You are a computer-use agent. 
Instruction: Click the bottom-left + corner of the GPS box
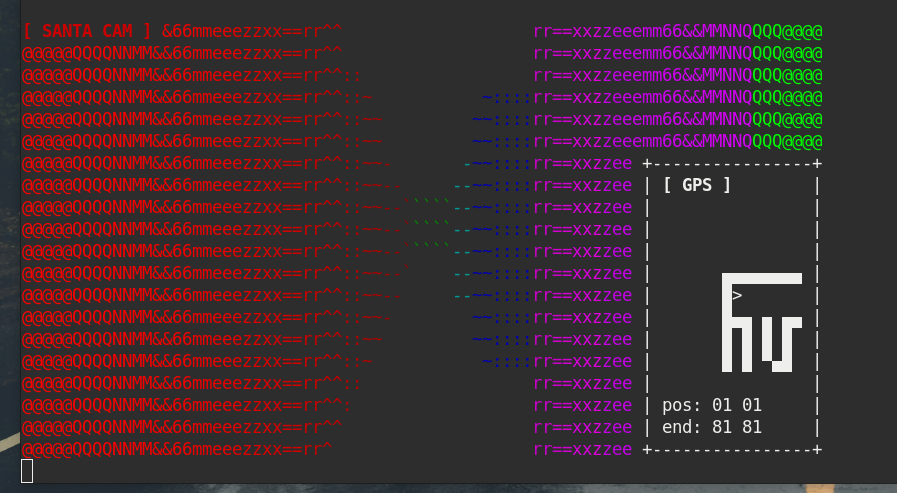coord(648,449)
